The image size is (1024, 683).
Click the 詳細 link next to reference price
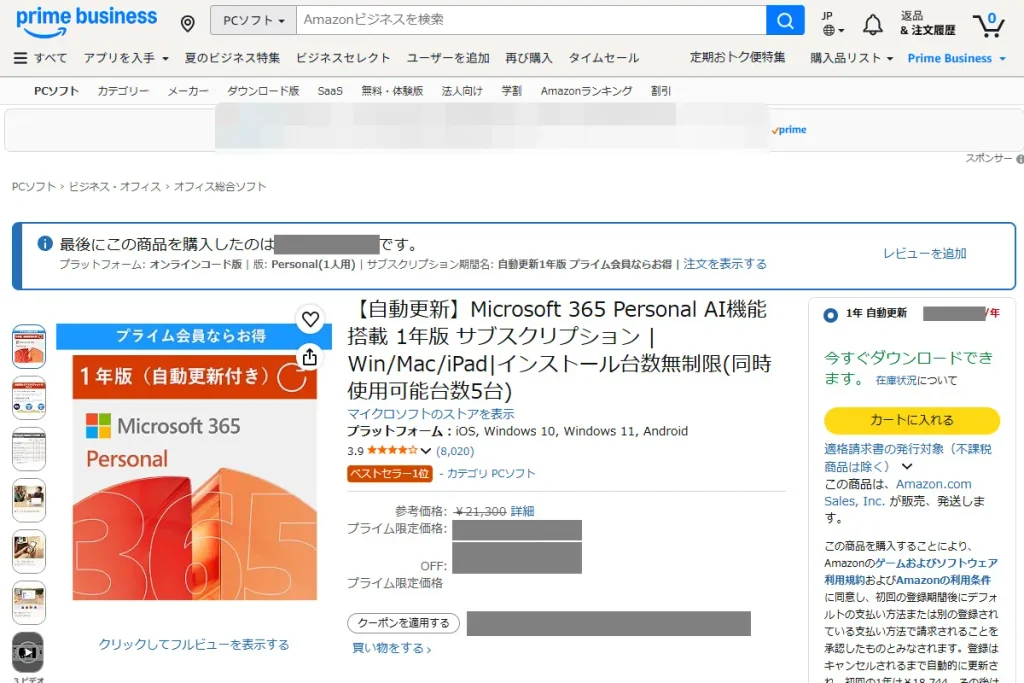click(522, 511)
